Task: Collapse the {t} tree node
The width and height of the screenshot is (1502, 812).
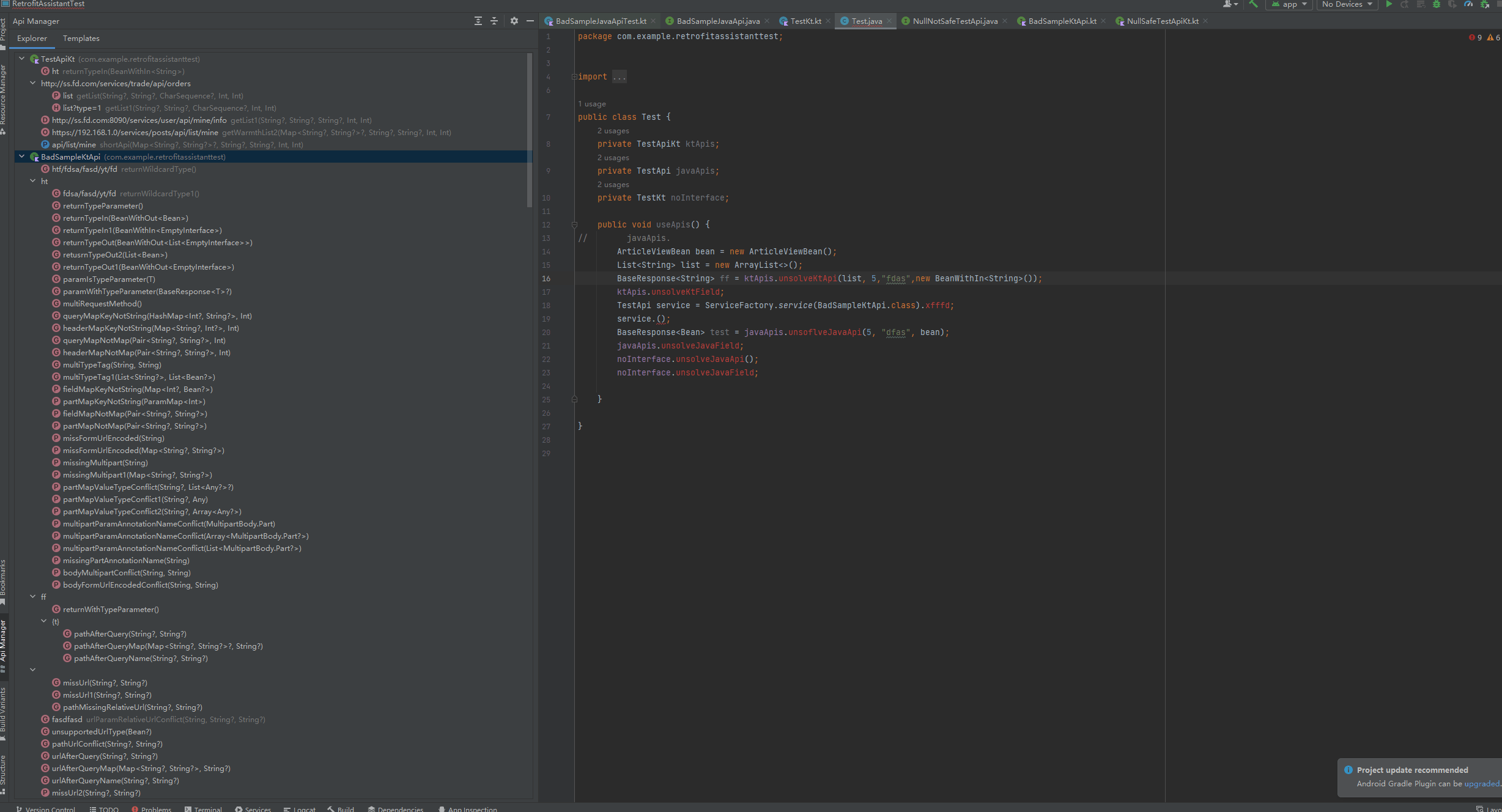Action: click(44, 621)
